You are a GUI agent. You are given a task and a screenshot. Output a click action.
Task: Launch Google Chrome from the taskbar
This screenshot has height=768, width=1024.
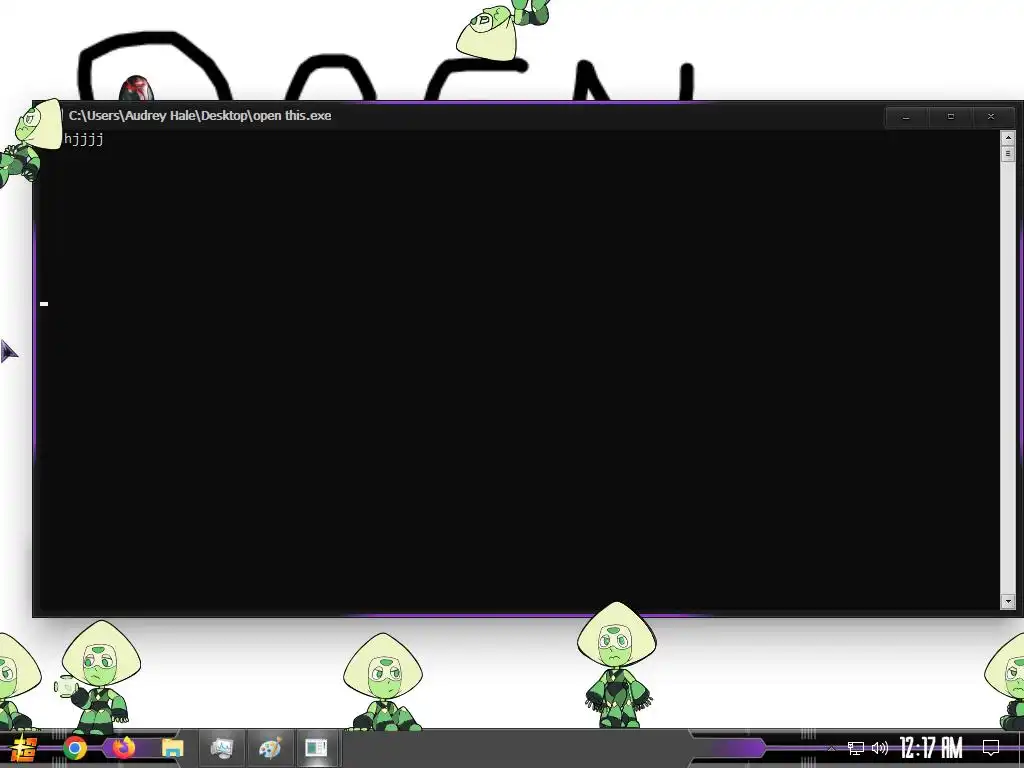point(74,748)
